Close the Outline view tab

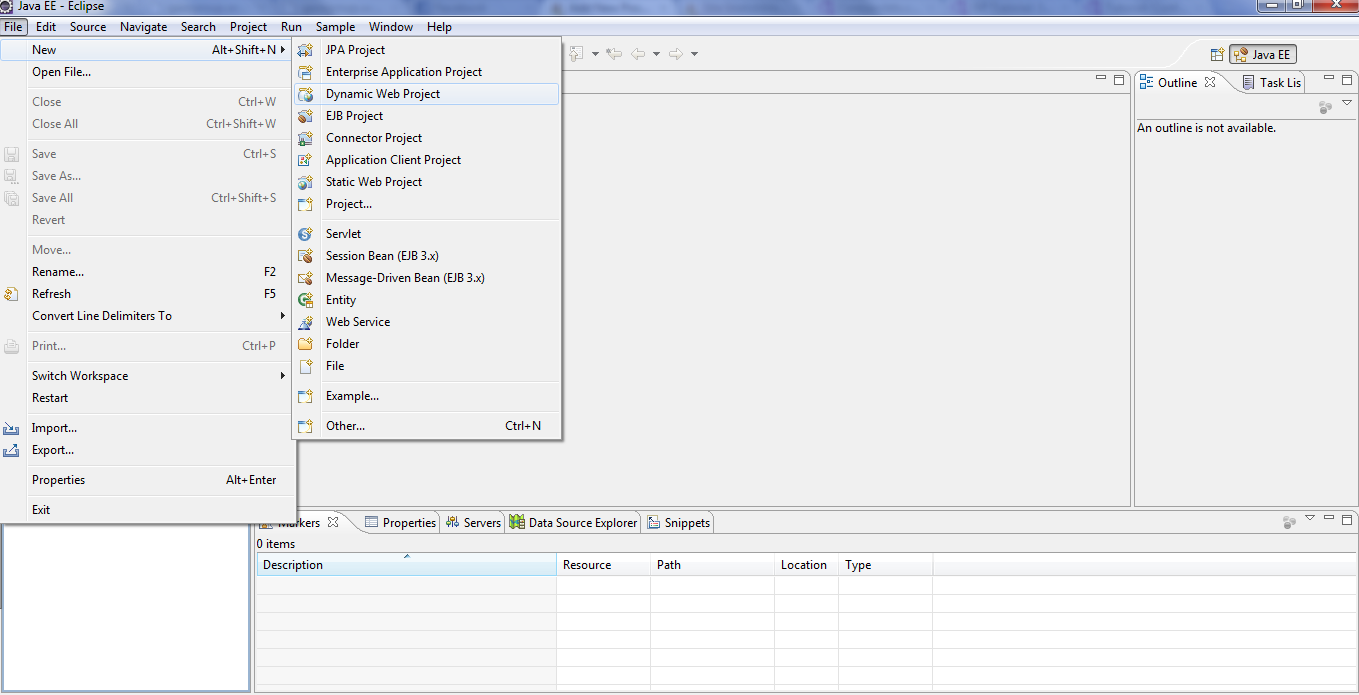tap(1210, 82)
